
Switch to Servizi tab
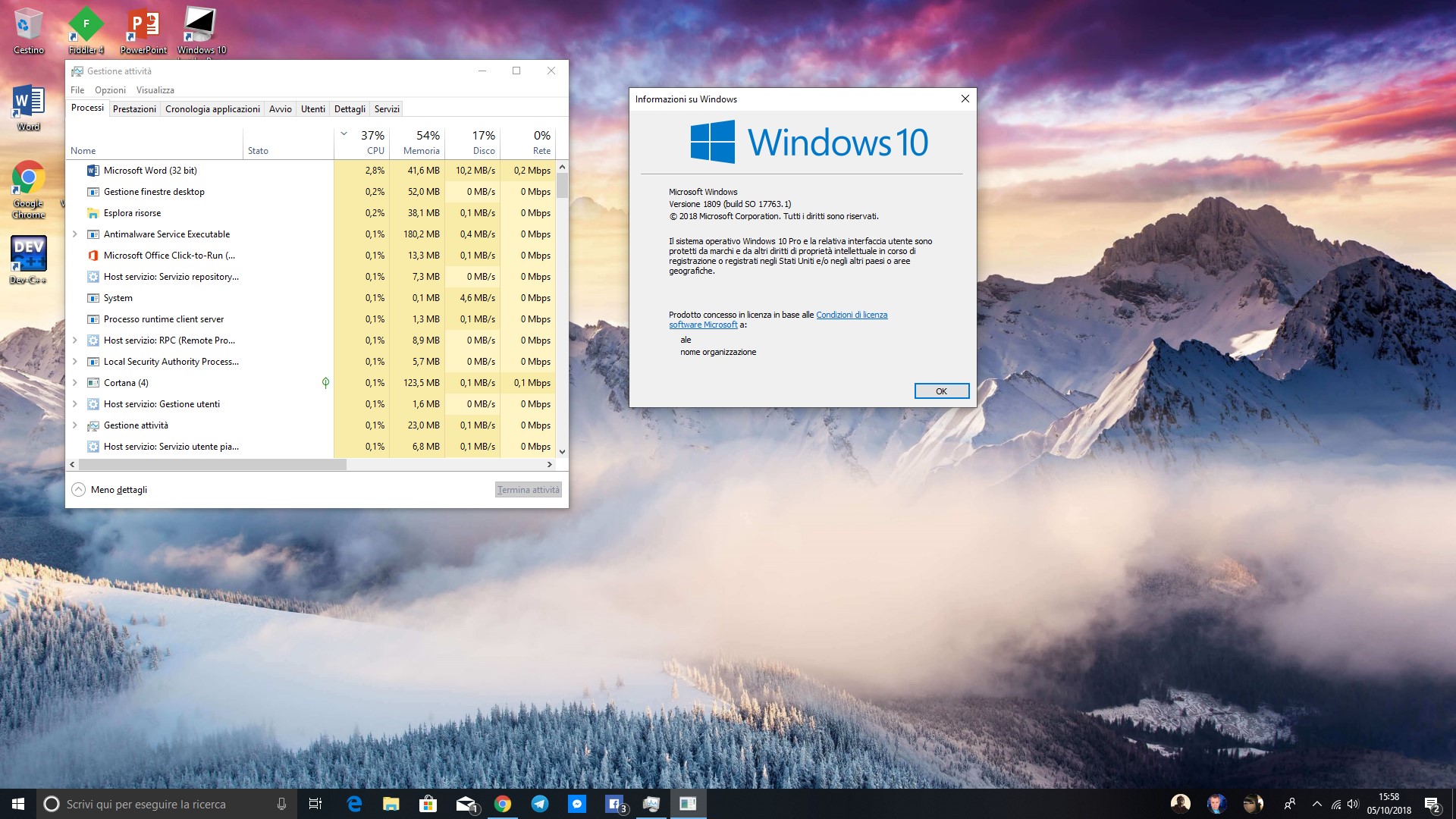(x=387, y=109)
